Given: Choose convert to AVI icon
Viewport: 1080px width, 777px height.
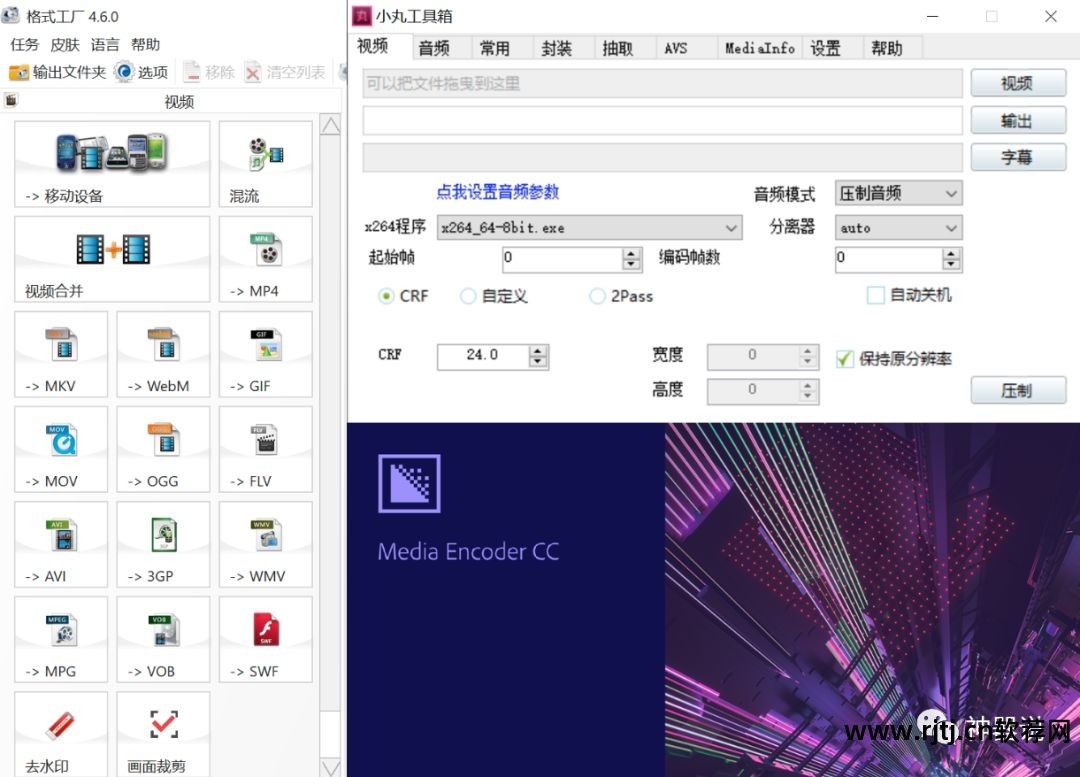Looking at the screenshot, I should (61, 544).
